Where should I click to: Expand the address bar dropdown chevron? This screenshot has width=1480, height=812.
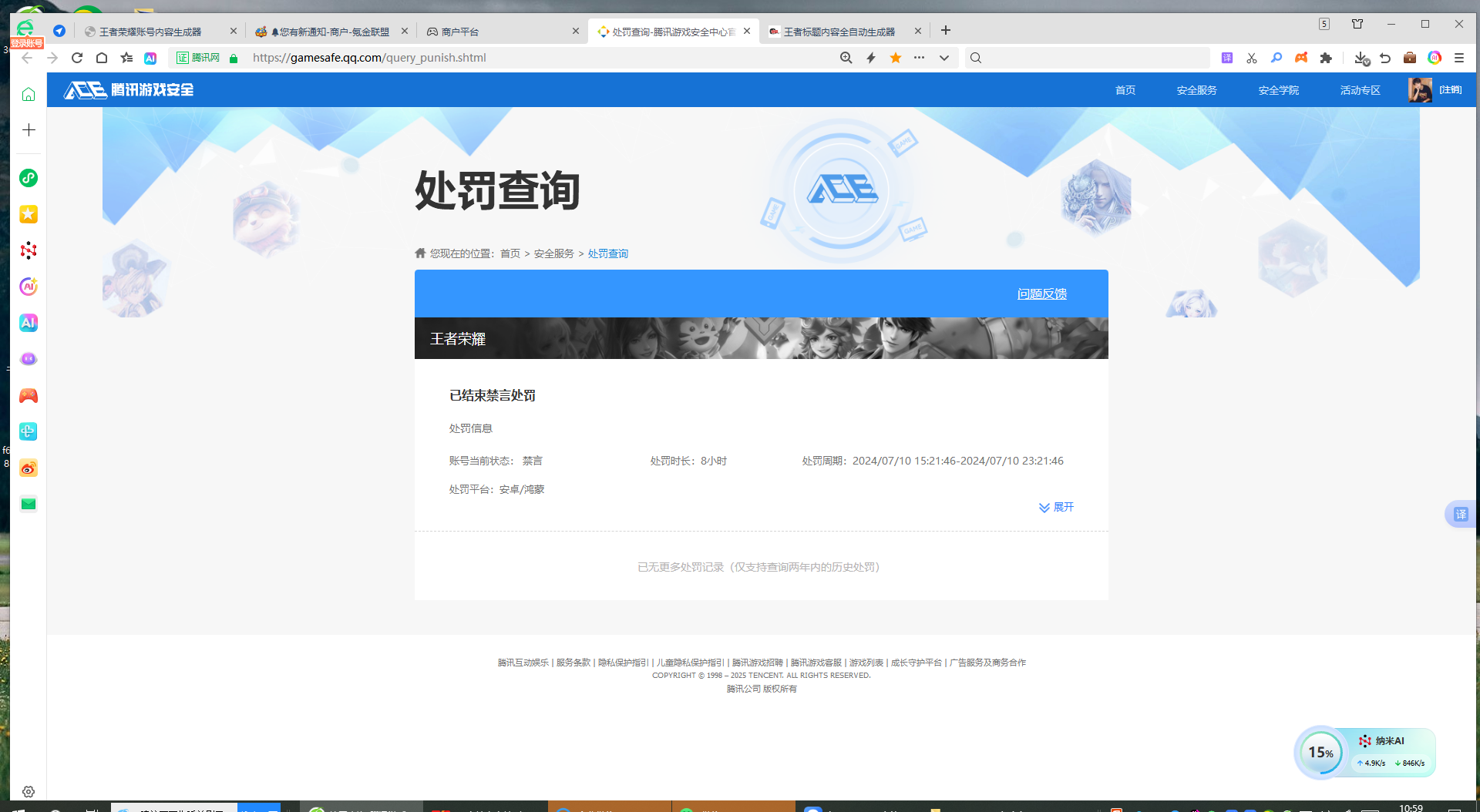944,58
